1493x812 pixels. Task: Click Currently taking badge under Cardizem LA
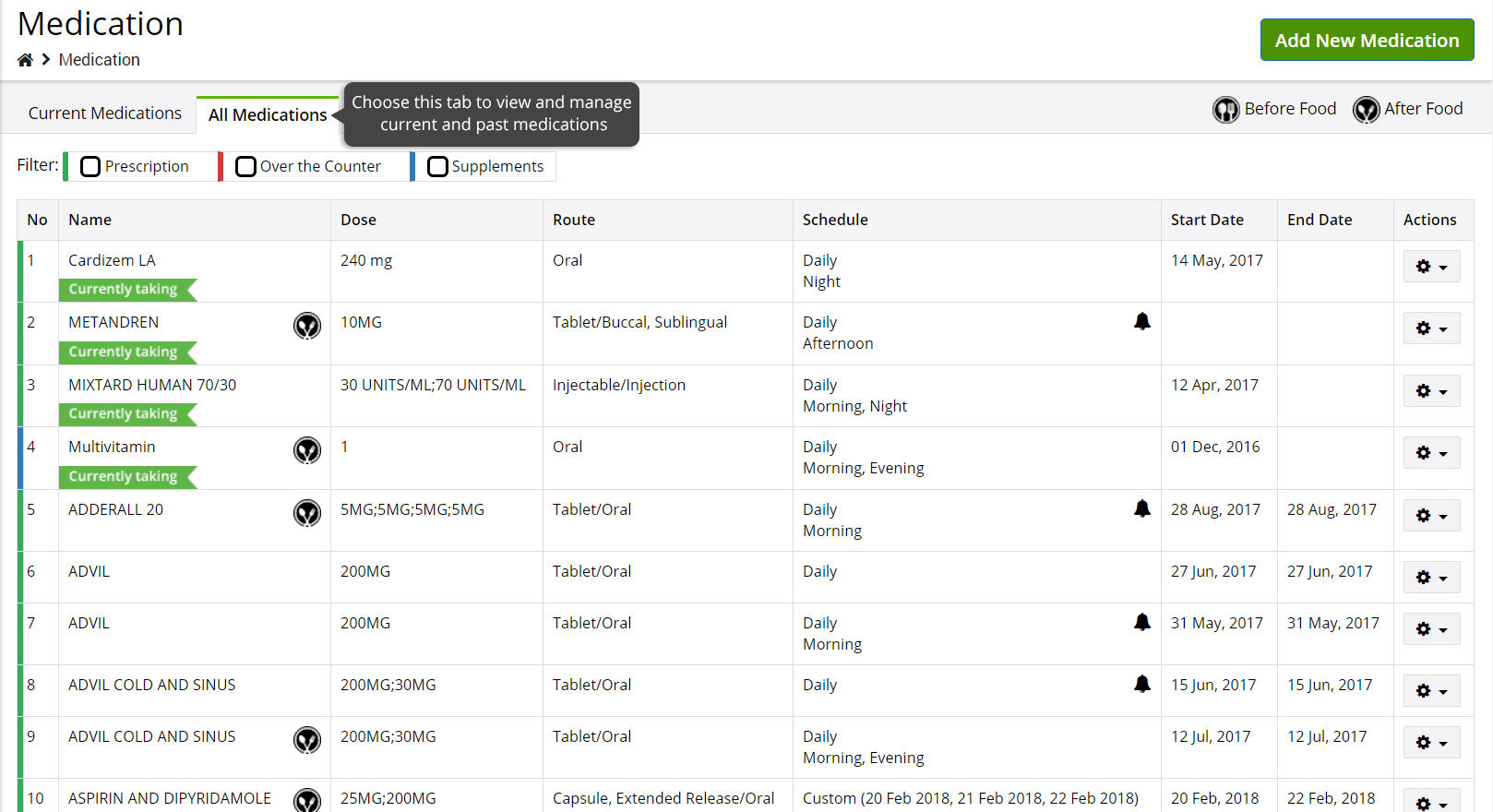[128, 290]
